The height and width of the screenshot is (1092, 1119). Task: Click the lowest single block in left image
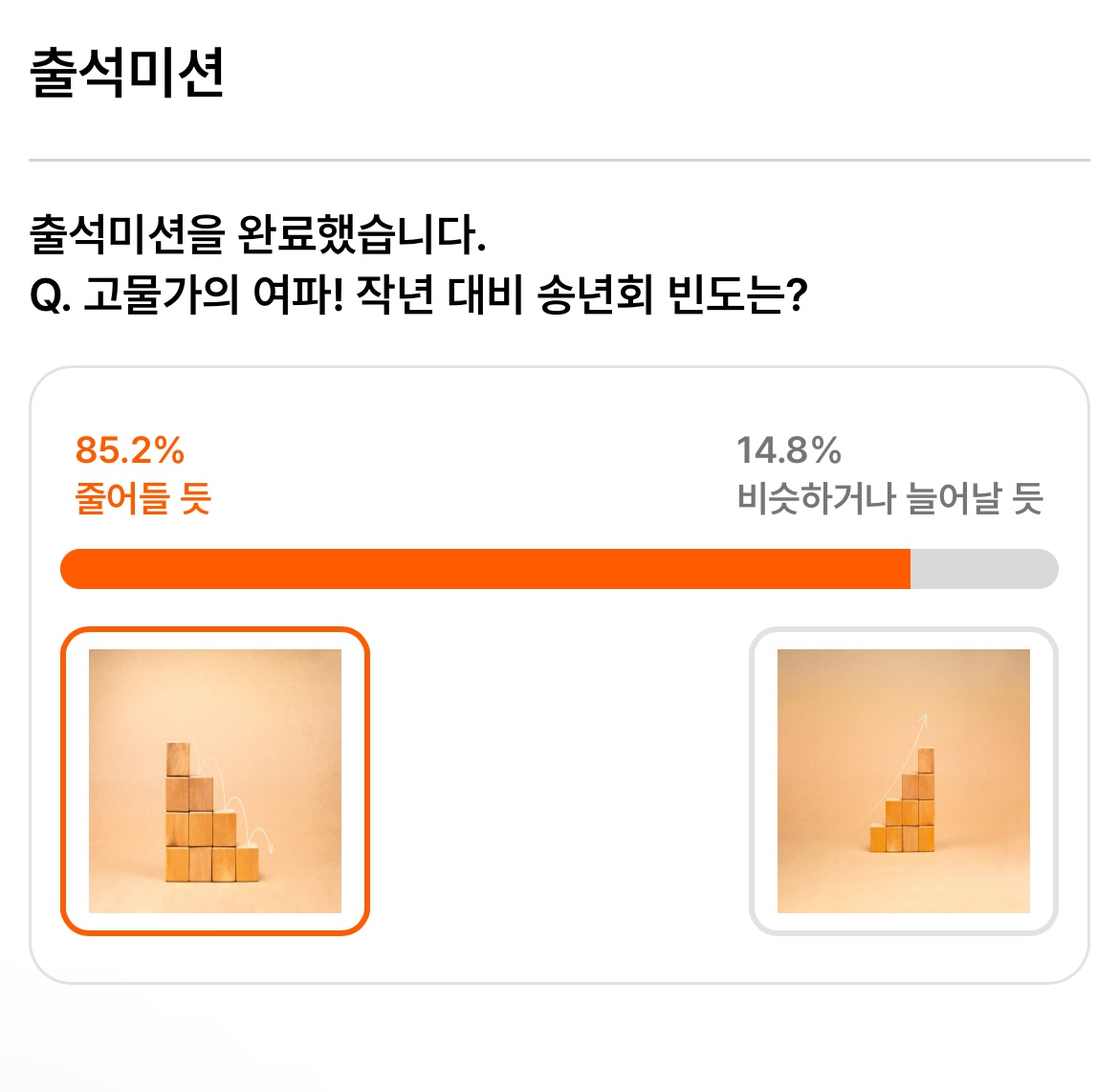click(248, 863)
